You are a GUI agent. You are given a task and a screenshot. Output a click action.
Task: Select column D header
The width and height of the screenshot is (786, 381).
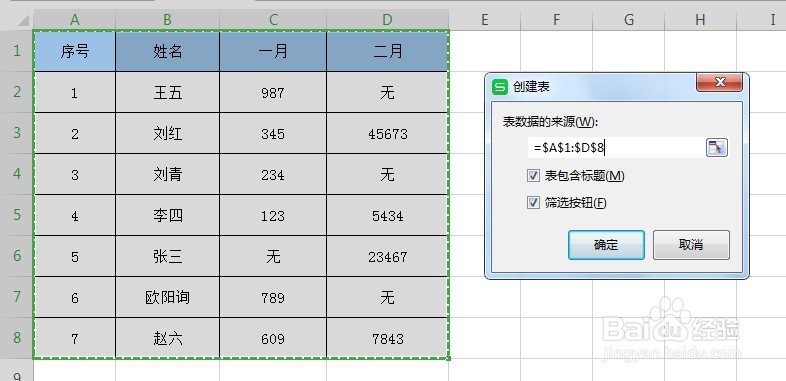click(387, 20)
